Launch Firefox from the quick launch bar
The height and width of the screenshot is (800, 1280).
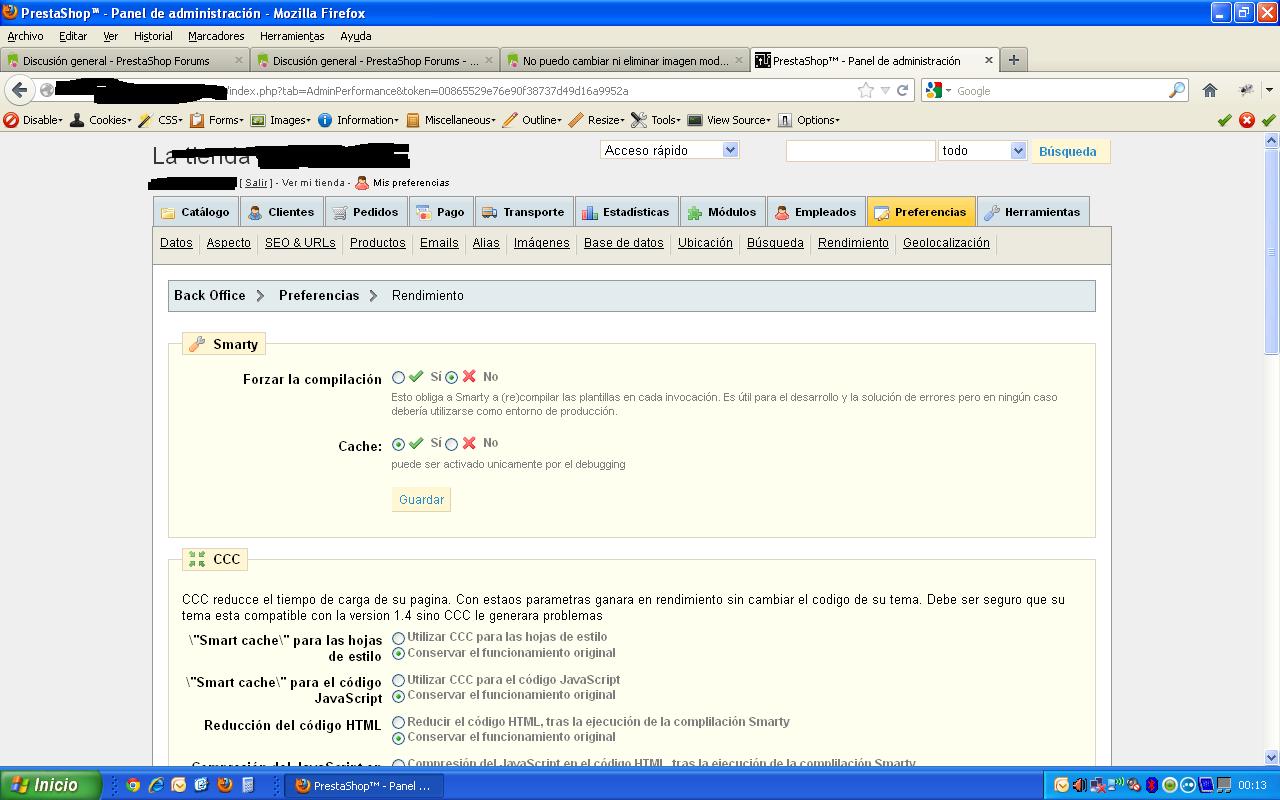[225, 785]
